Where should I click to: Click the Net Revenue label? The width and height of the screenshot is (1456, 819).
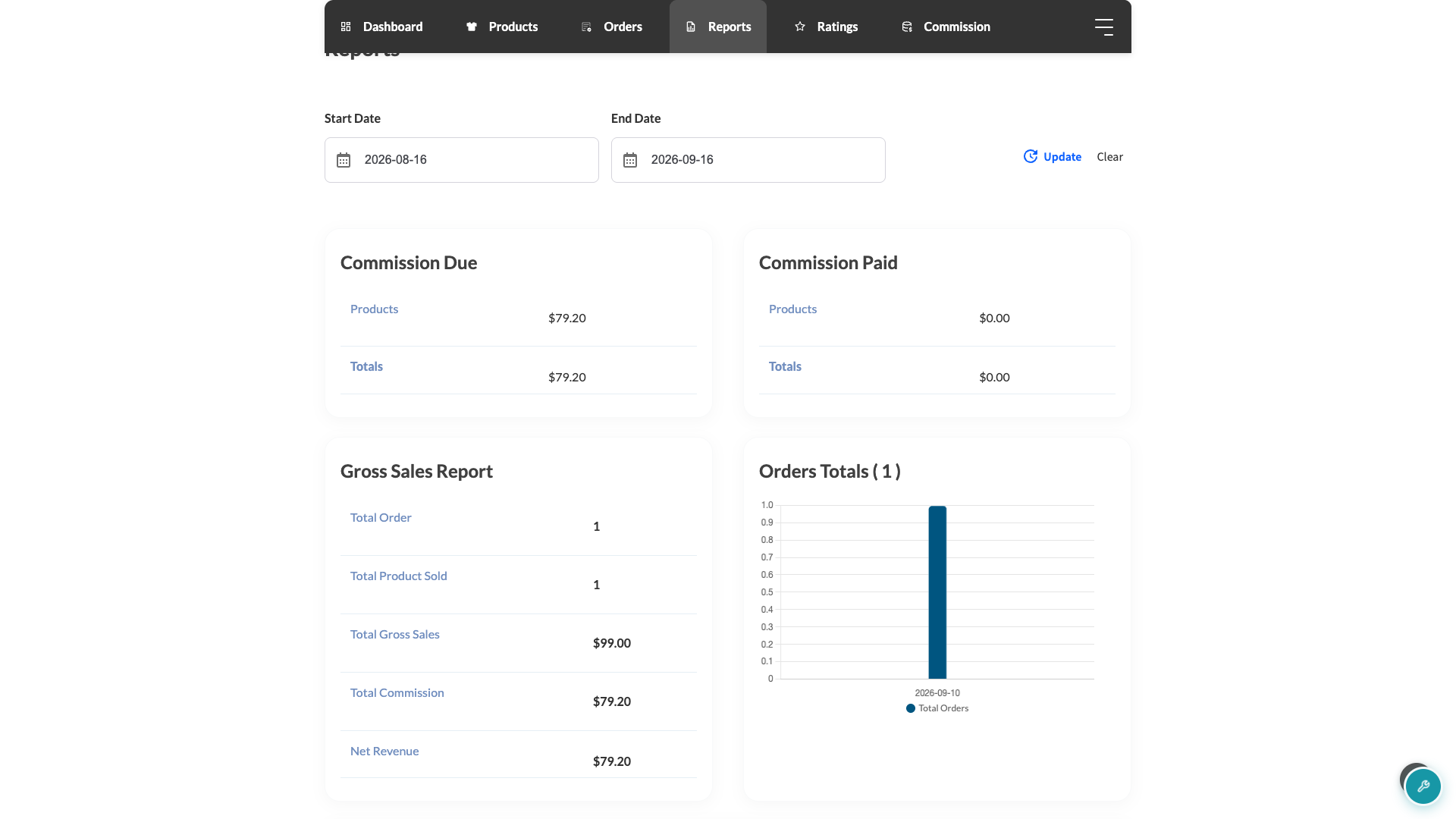(x=384, y=752)
